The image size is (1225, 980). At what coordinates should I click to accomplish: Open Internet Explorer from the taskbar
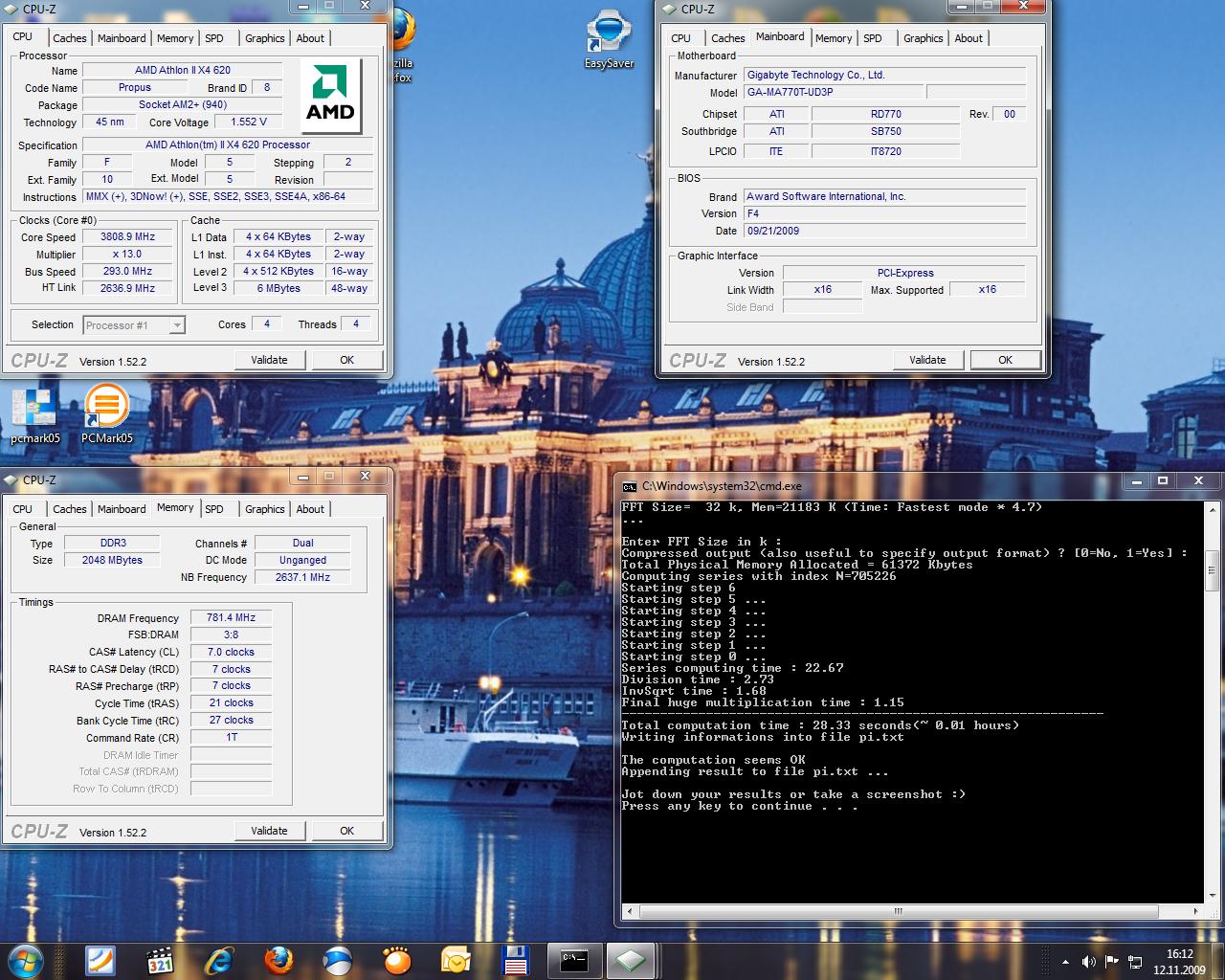point(219,960)
